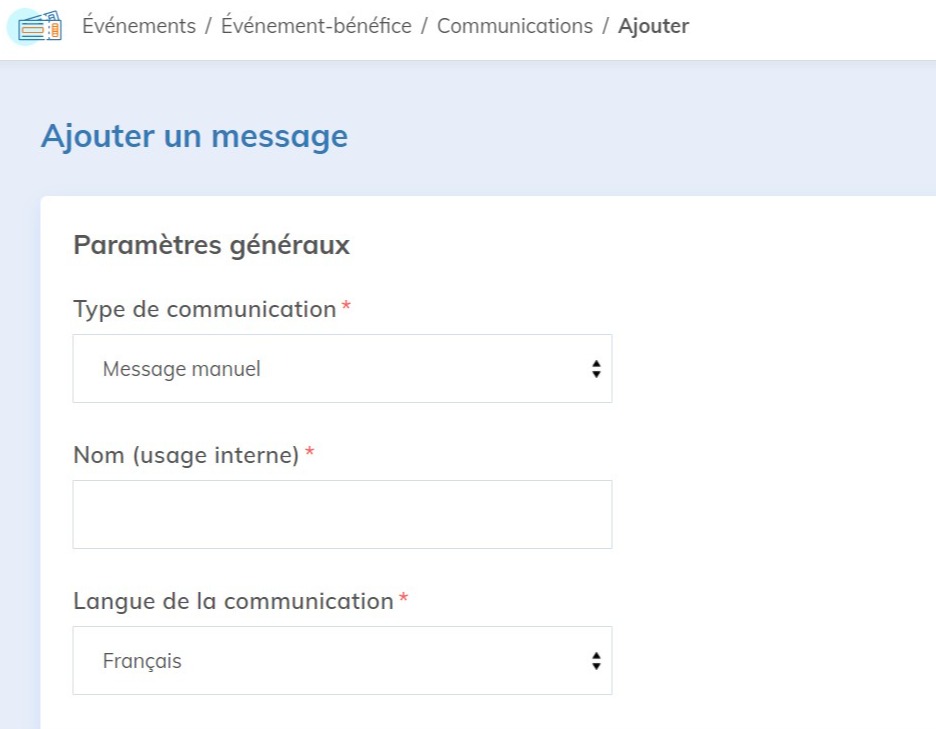Click the Ajouter un message page title
936x729 pixels.
pos(194,136)
